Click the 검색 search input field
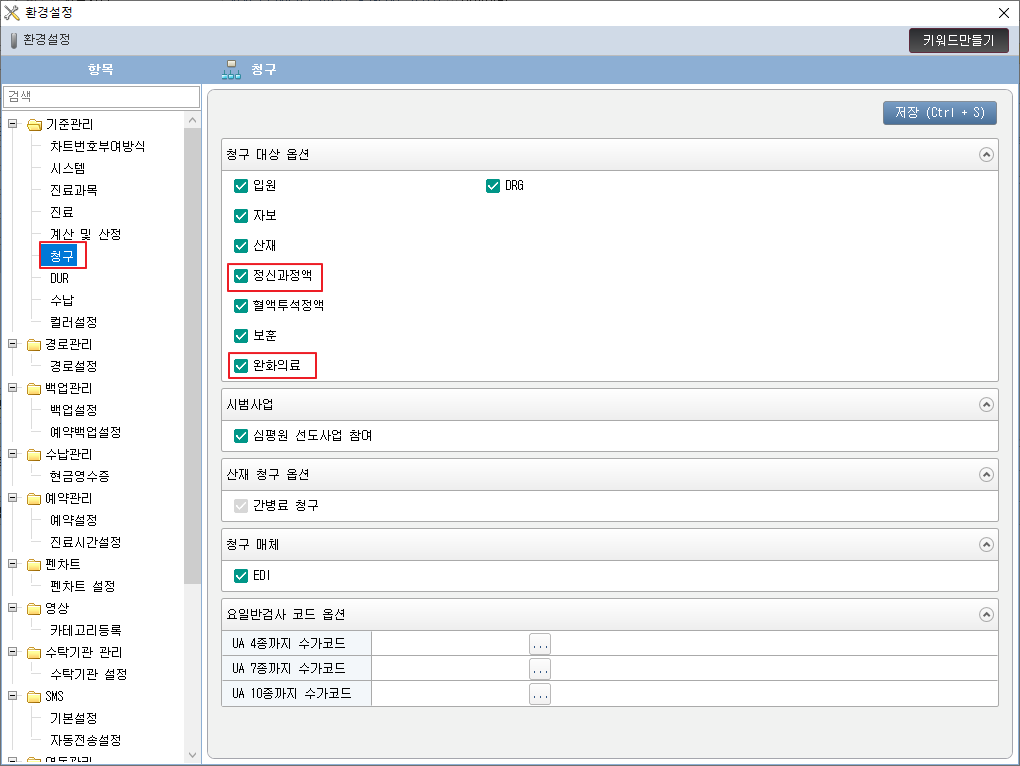Viewport: 1020px width, 766px height. point(101,96)
